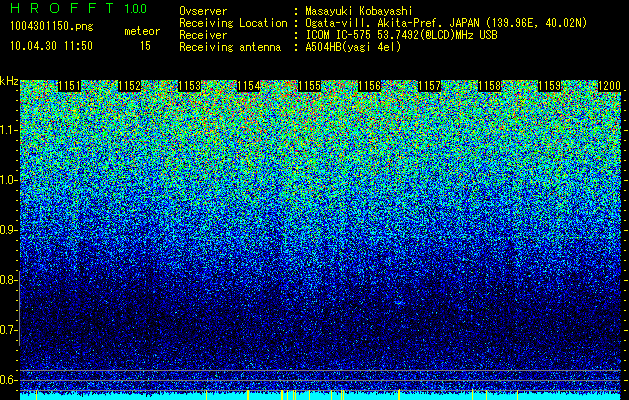This screenshot has width=629, height=400.
Task: Click the 1159 time marker
Action: (x=550, y=86)
